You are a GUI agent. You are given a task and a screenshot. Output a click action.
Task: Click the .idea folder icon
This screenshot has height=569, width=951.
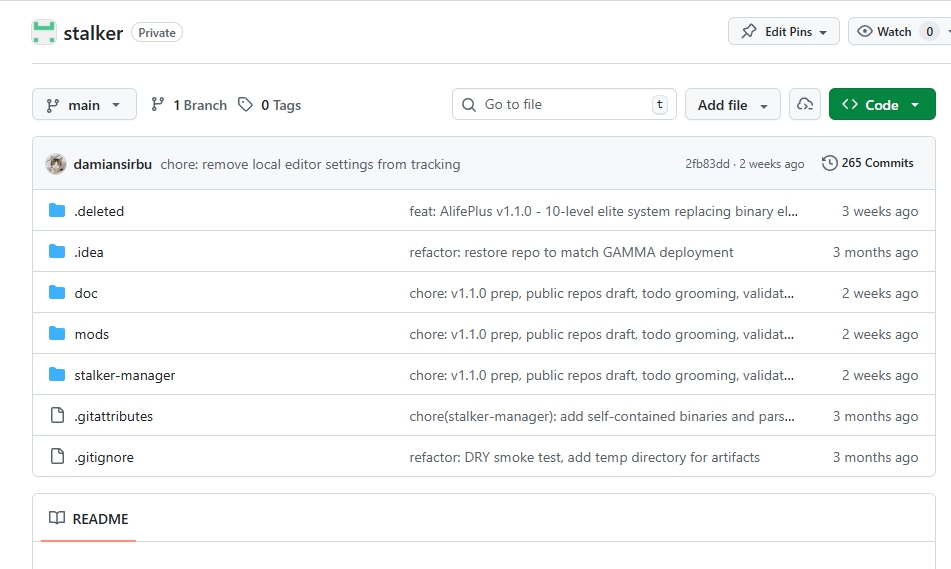point(57,251)
